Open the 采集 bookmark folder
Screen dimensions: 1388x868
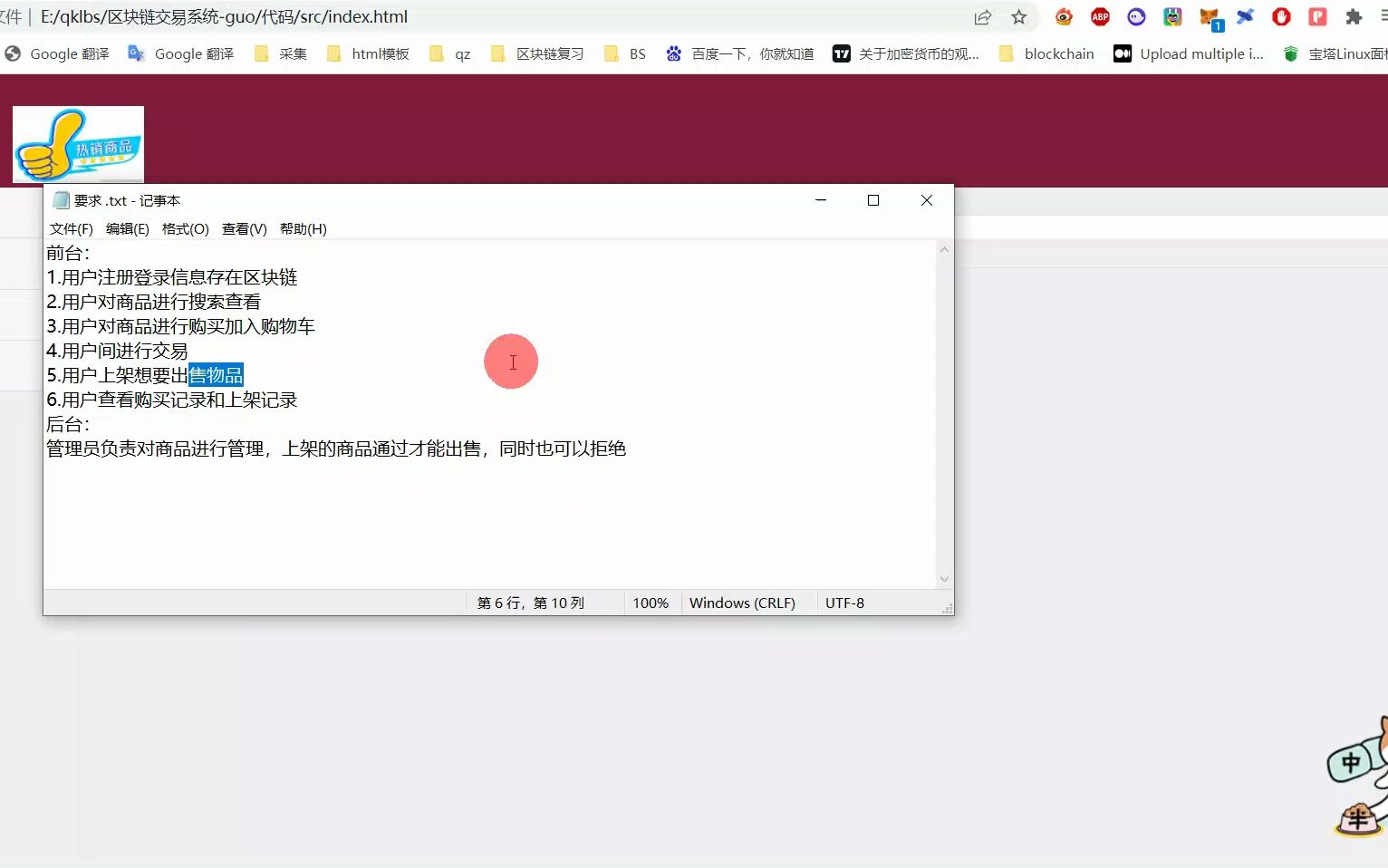coord(281,54)
